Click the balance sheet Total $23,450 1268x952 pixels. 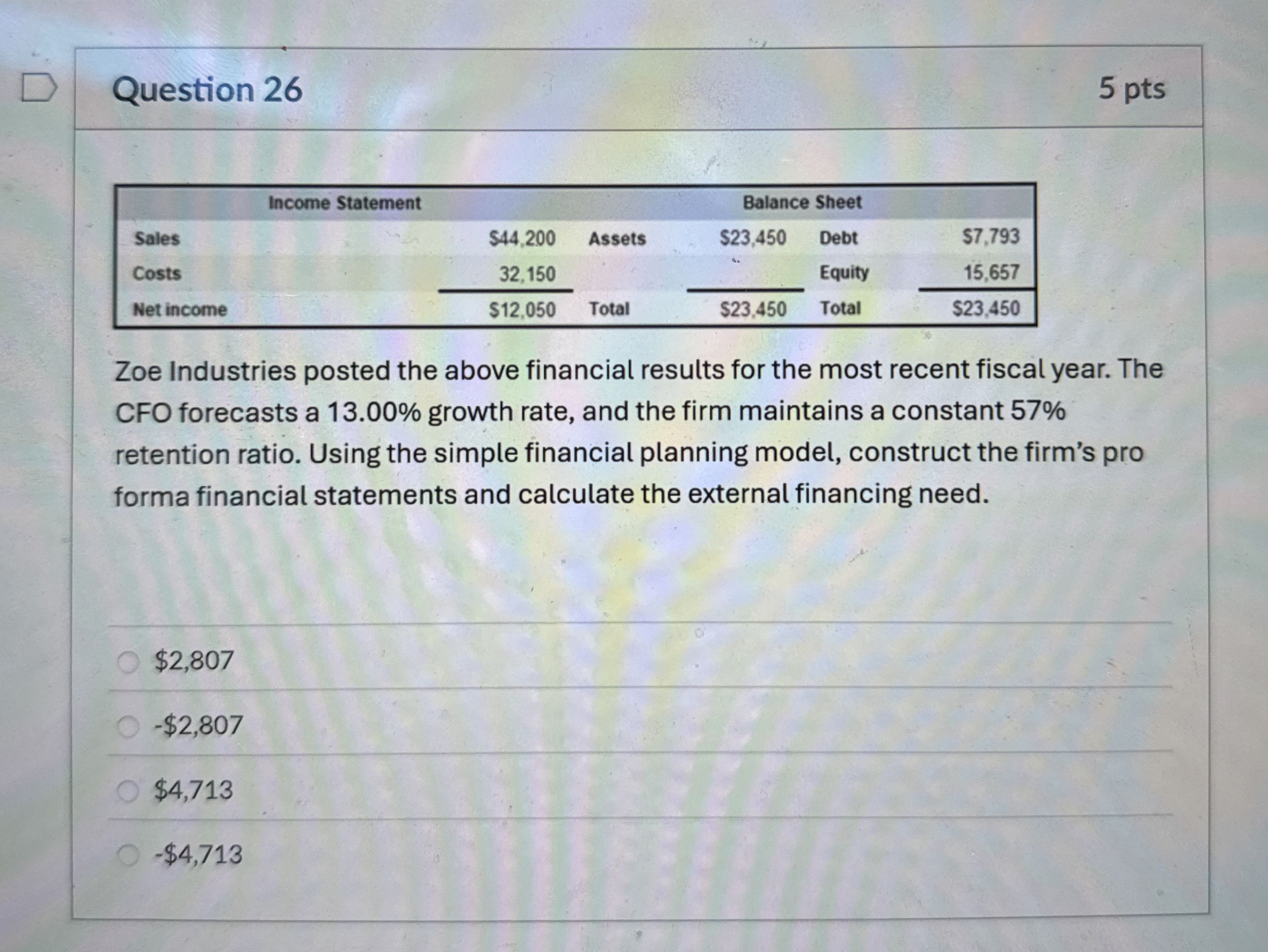pos(986,309)
